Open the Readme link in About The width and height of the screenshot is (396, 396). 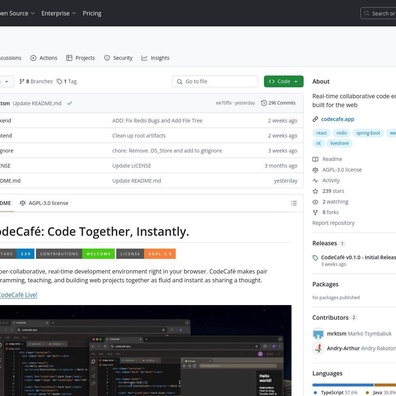332,159
